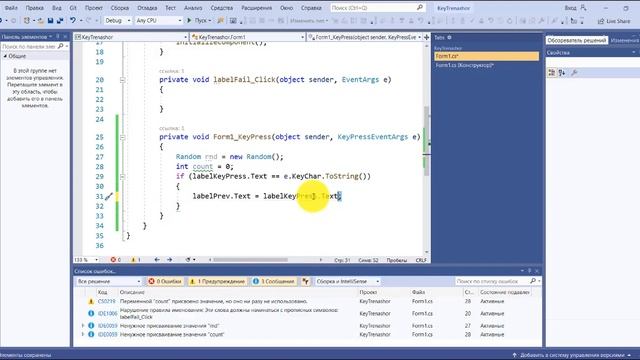Click the screwdriver quick-action icon on line 31
Screen dimensions: 640x360
(x=109, y=197)
